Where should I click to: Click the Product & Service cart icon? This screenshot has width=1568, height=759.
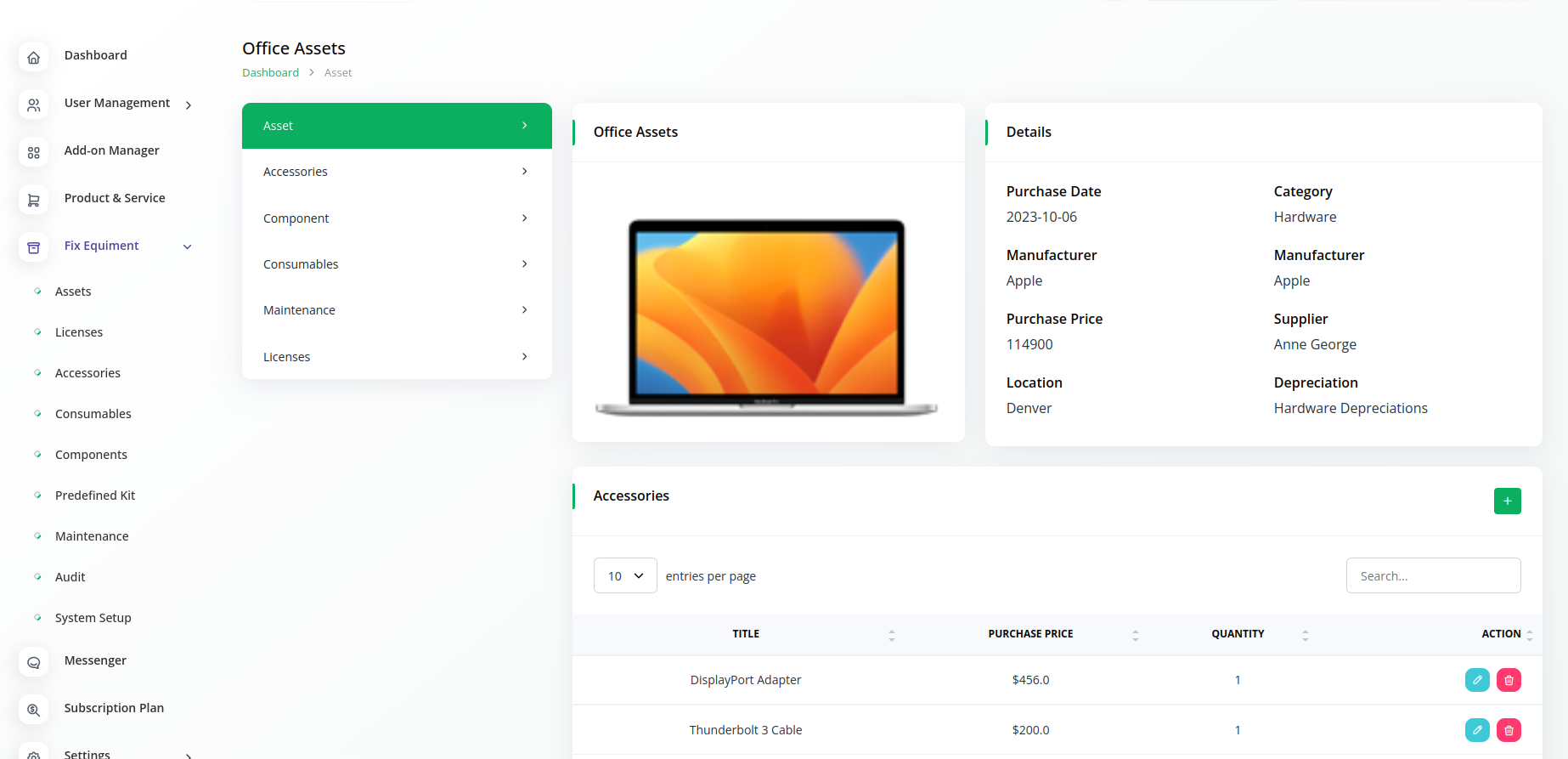pyautogui.click(x=33, y=201)
